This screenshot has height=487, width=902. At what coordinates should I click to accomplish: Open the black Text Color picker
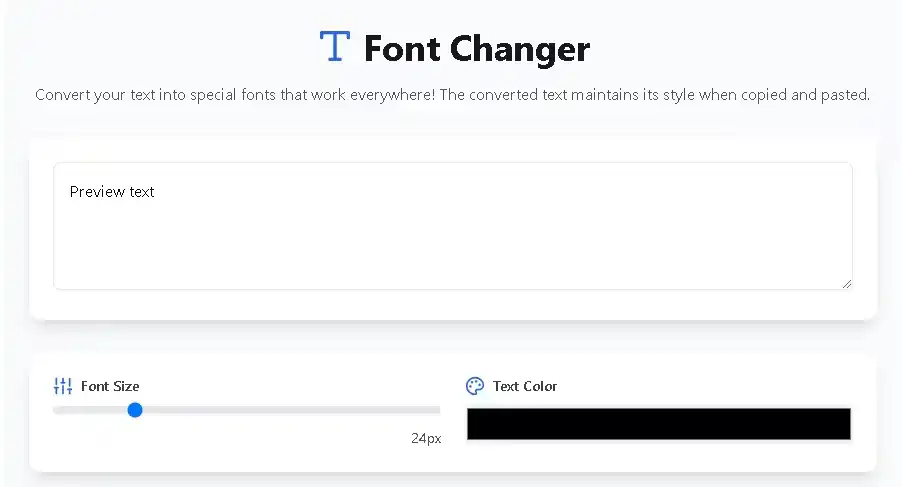click(x=658, y=424)
